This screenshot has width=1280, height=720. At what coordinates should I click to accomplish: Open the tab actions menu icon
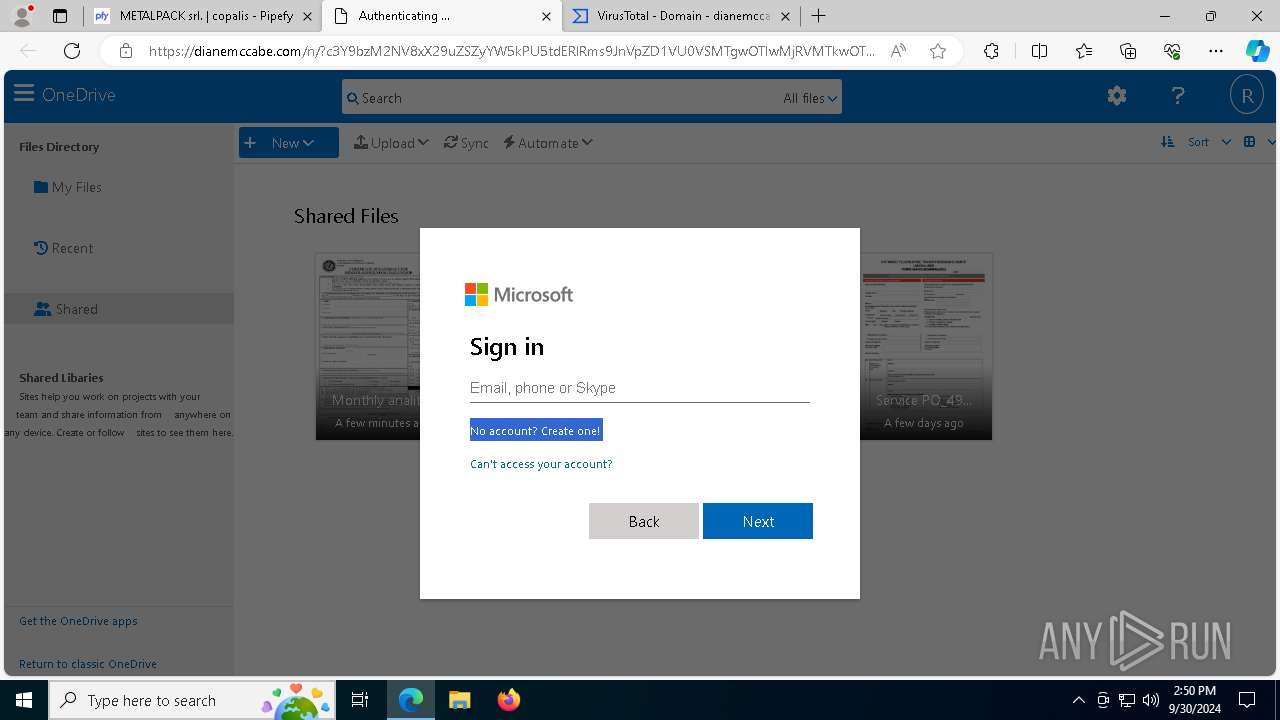[x=60, y=16]
